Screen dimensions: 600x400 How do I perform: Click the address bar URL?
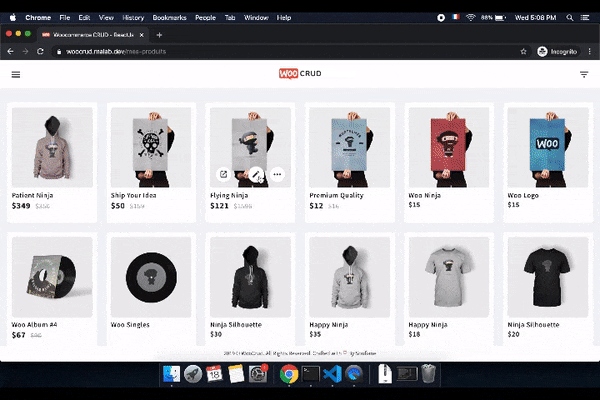[116, 51]
